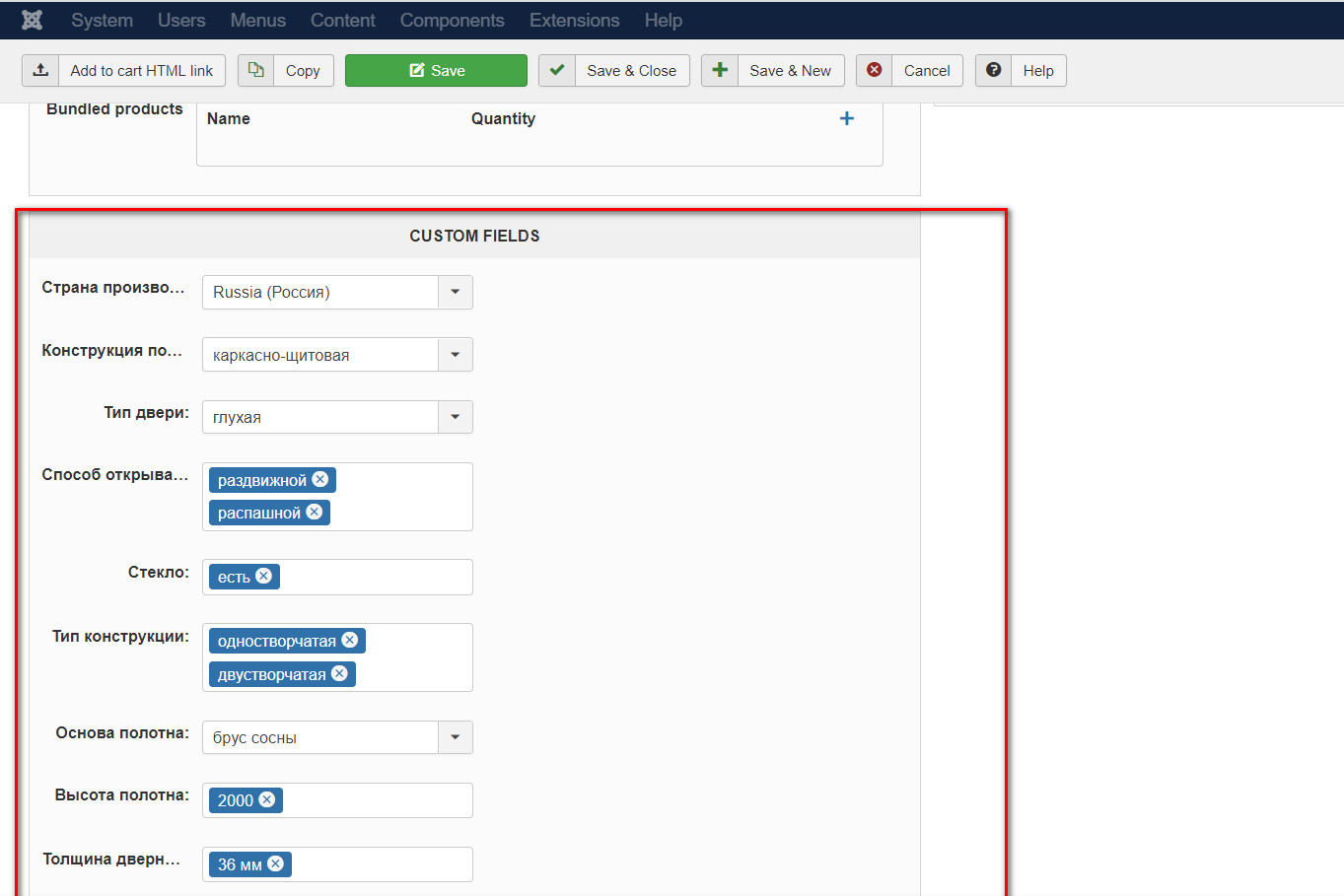This screenshot has height=896, width=1344.
Task: Click the Стекло: label
Action: click(158, 572)
